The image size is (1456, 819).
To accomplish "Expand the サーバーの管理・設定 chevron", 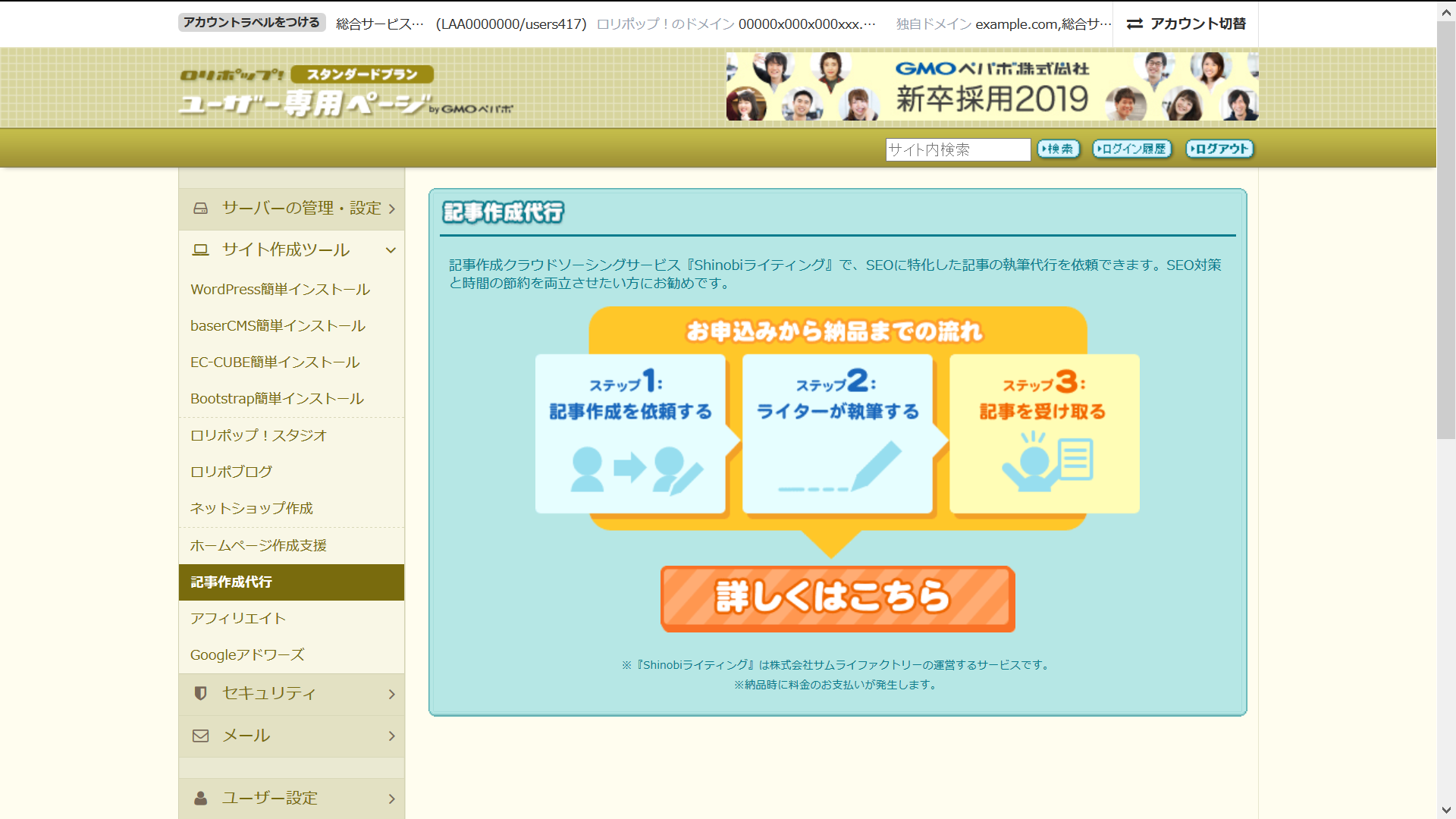I will (391, 209).
